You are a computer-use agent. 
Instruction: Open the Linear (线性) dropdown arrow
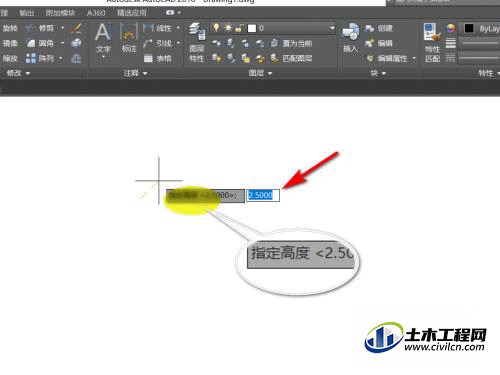tap(178, 28)
